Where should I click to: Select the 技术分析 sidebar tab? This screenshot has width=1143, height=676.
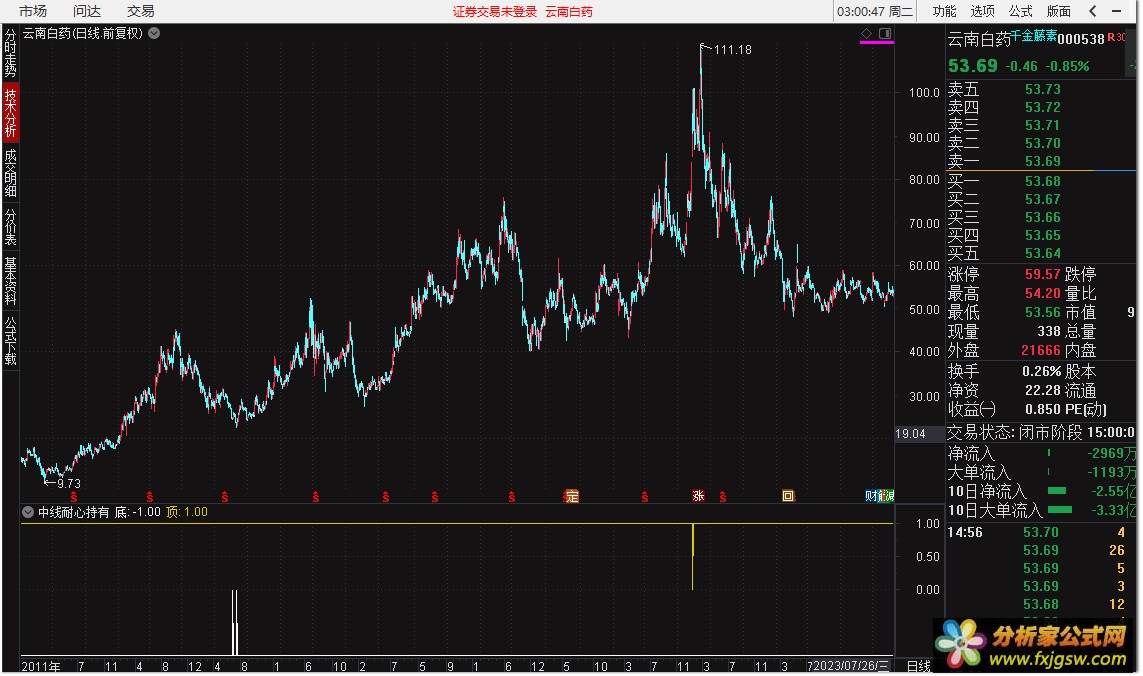[x=10, y=113]
